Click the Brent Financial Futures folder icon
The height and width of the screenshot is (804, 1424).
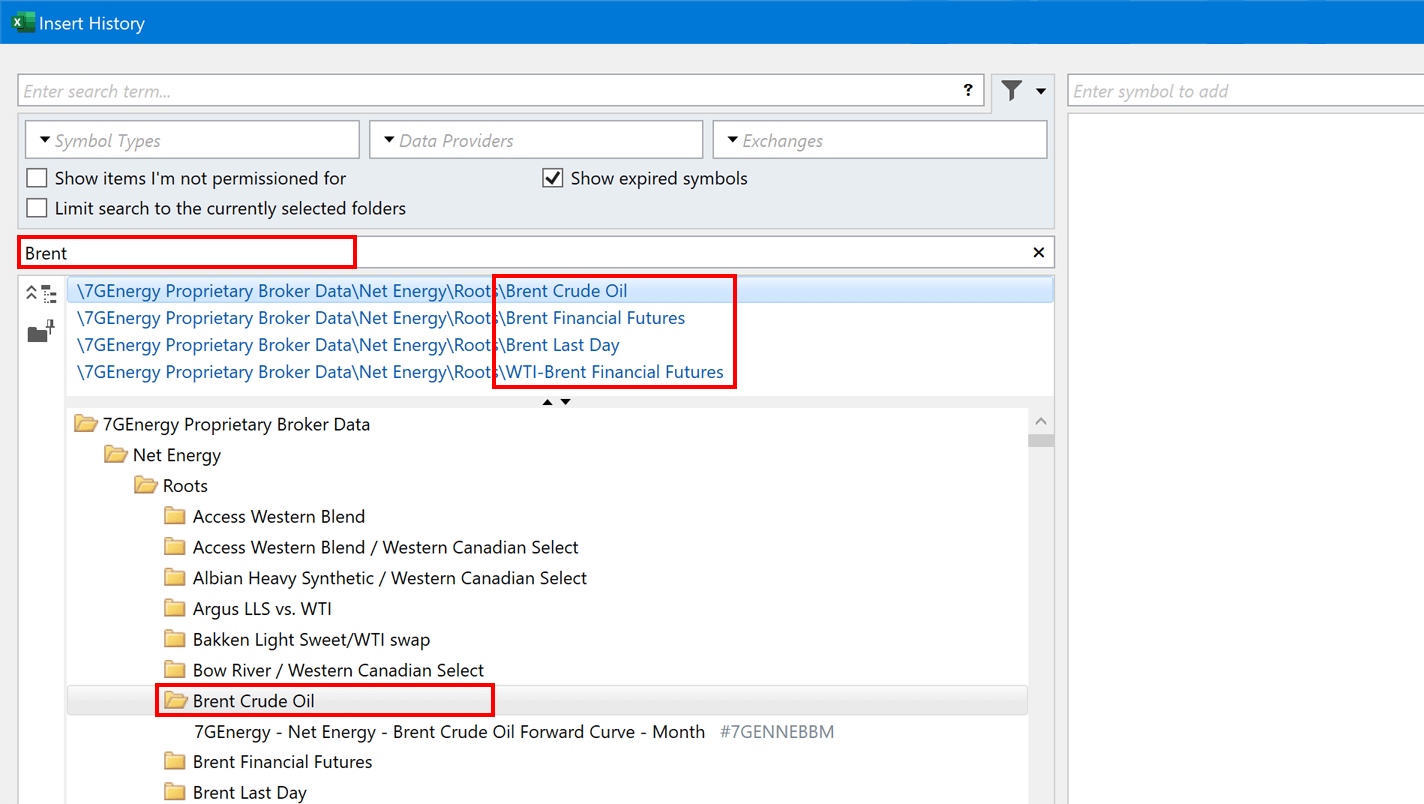click(x=176, y=762)
